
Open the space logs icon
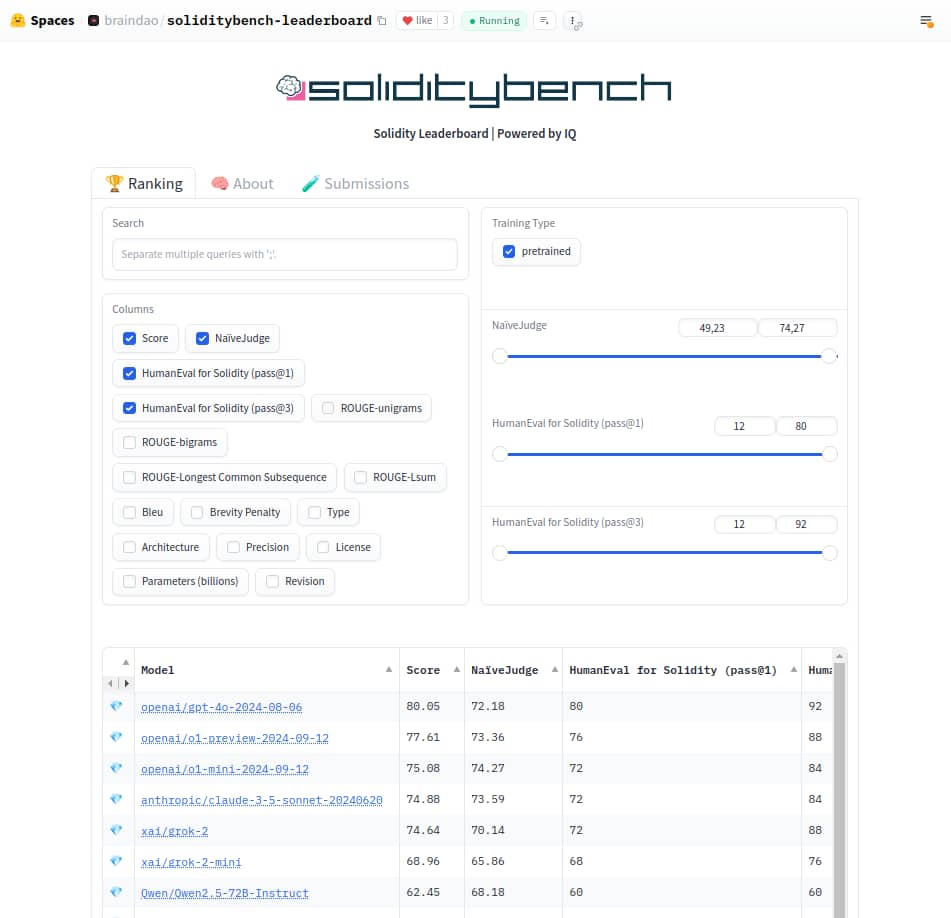pos(544,21)
